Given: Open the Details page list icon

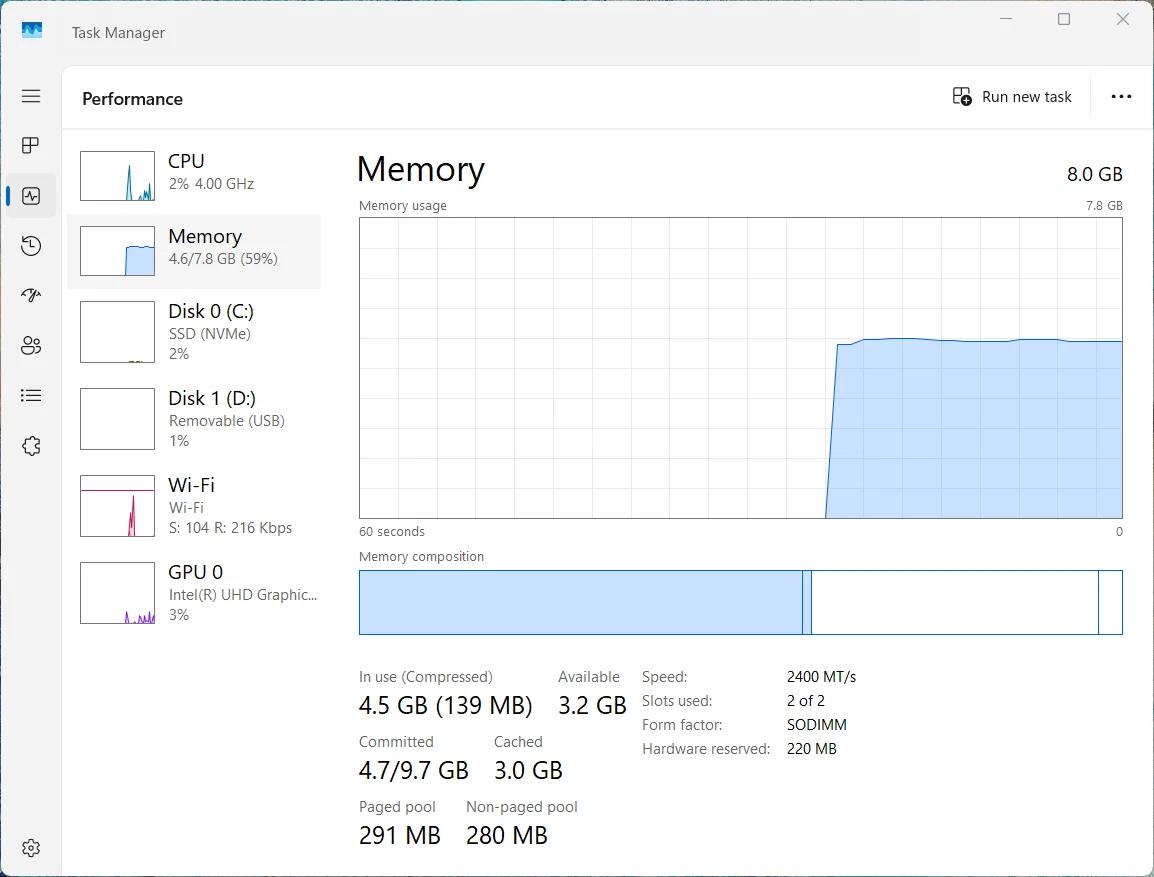Looking at the screenshot, I should [x=31, y=396].
